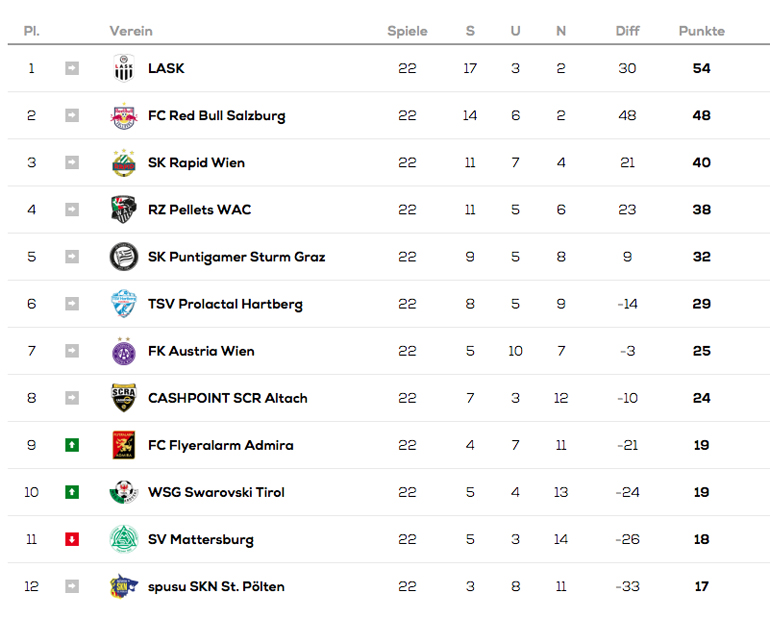Click the SK Rapid Wien crest

[x=123, y=163]
